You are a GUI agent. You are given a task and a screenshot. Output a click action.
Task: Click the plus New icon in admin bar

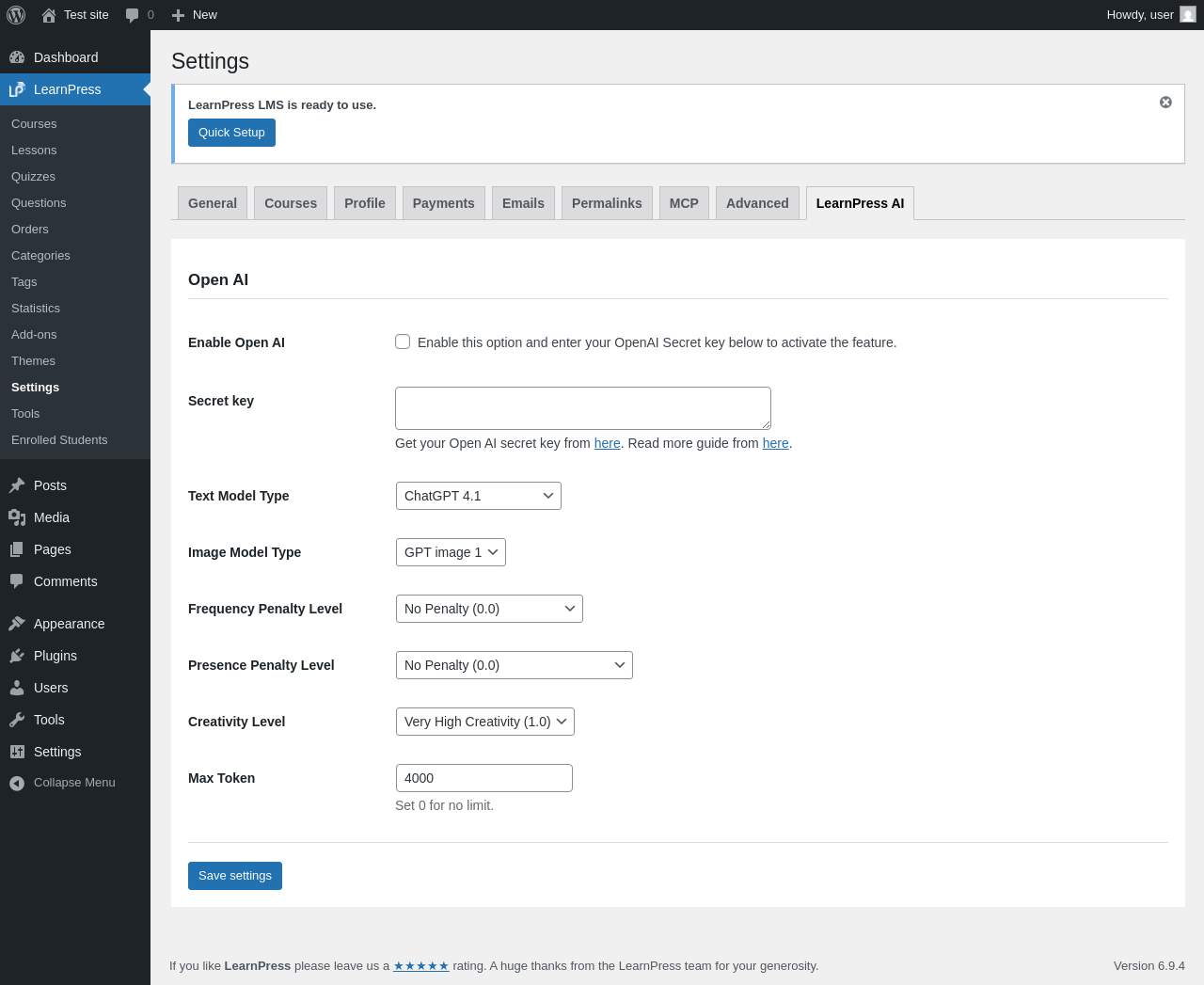178,15
